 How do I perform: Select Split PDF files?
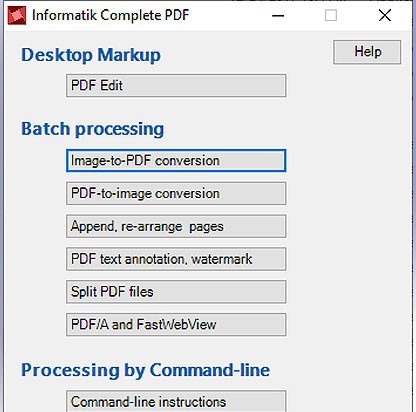point(176,292)
